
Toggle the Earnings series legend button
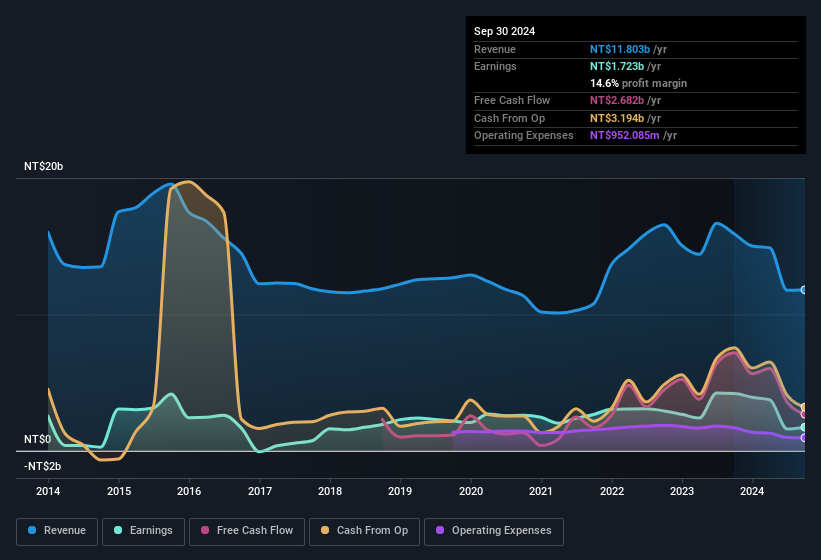pyautogui.click(x=143, y=531)
